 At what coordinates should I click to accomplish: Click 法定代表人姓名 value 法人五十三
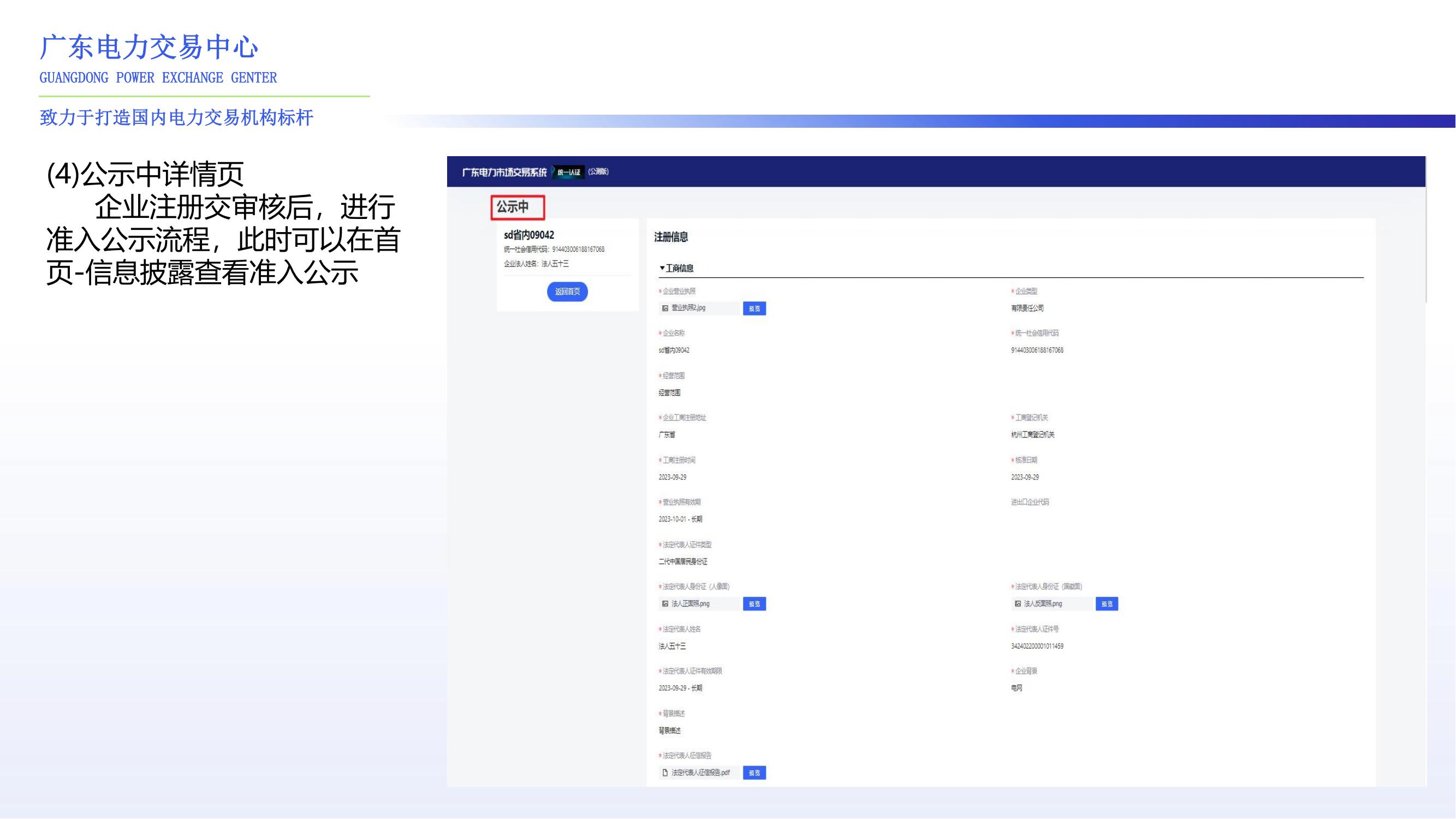pyautogui.click(x=672, y=646)
